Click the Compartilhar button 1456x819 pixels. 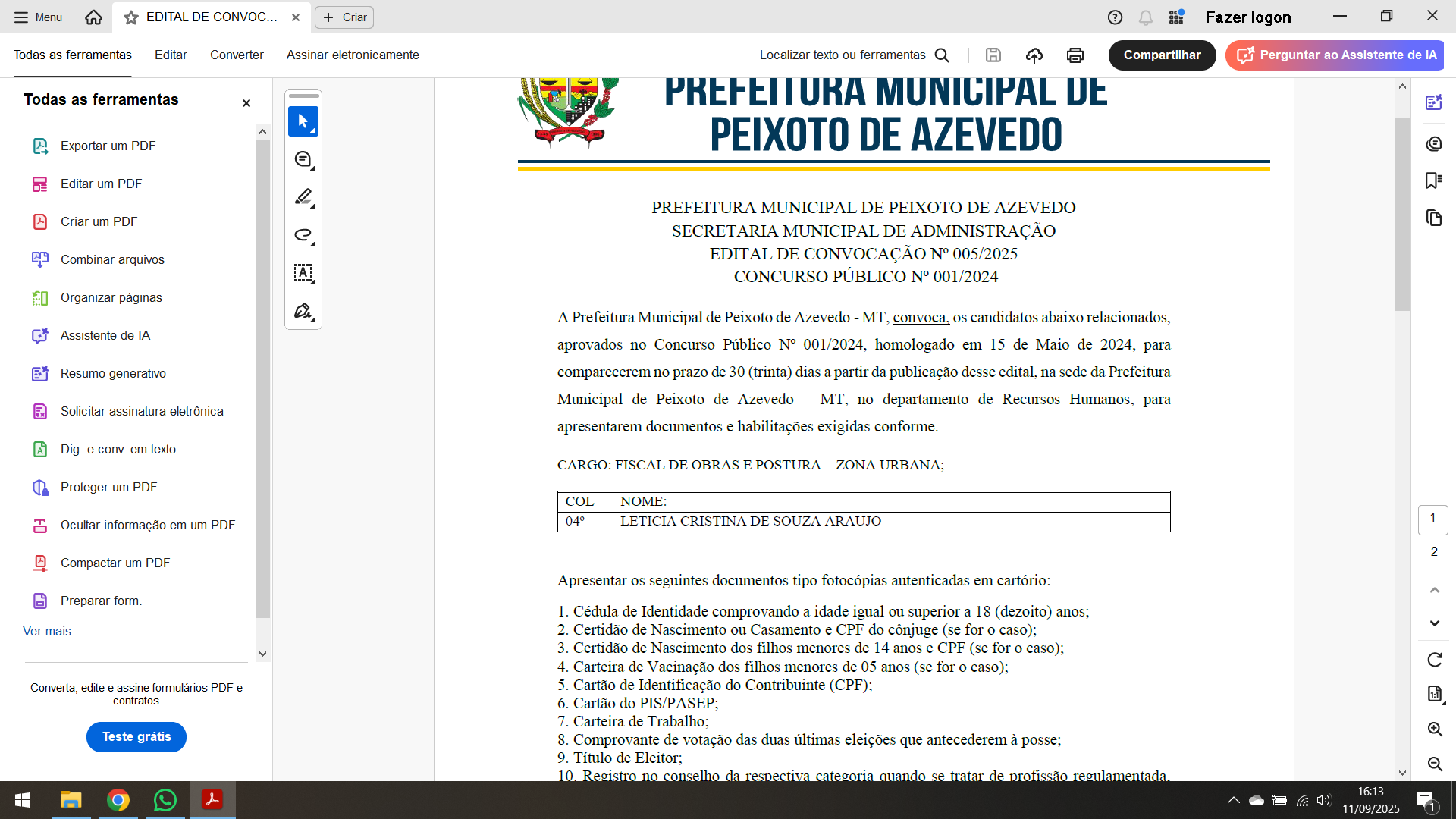pos(1162,55)
